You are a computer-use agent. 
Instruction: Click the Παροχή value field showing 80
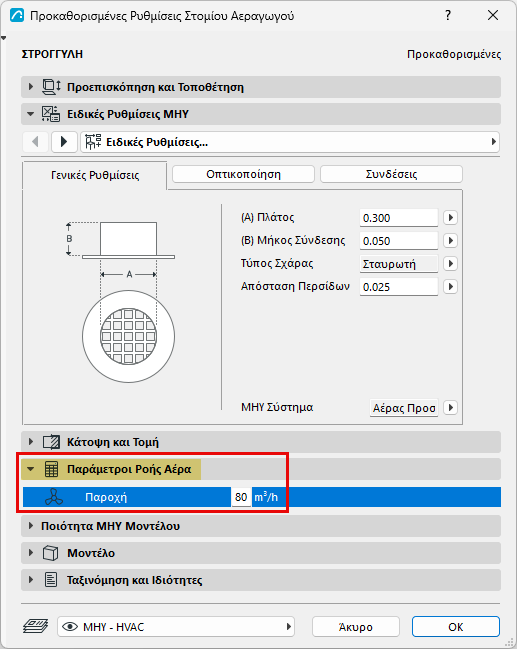click(241, 497)
